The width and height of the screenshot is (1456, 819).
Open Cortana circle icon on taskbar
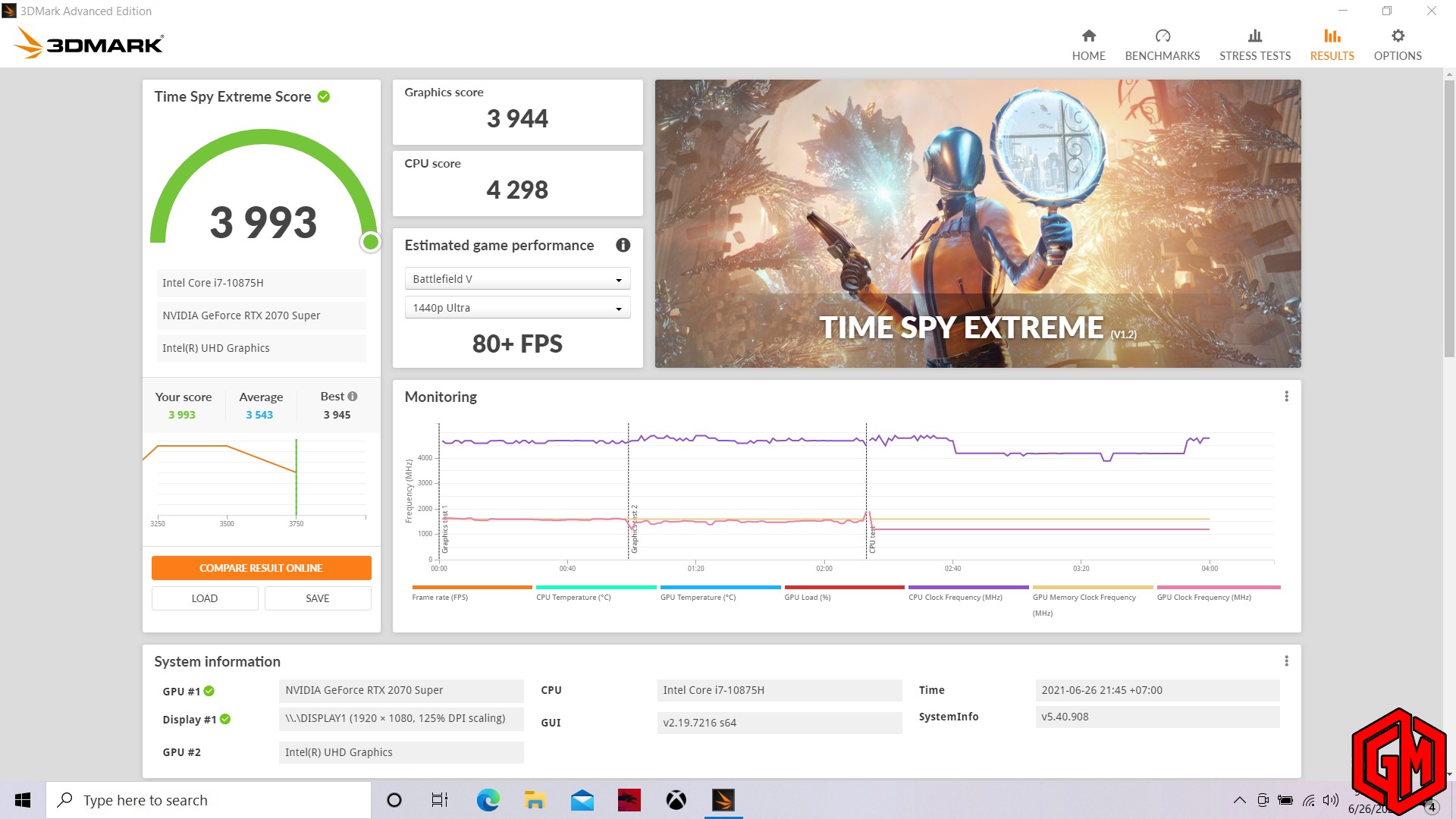click(394, 800)
